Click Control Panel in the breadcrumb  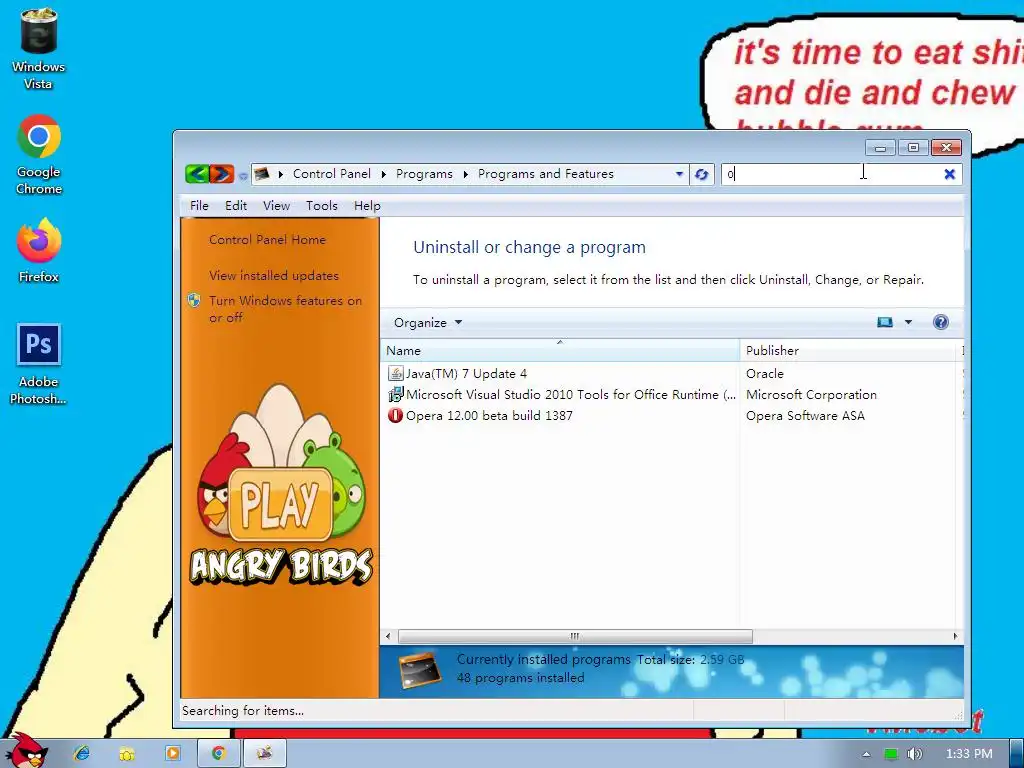click(x=332, y=174)
